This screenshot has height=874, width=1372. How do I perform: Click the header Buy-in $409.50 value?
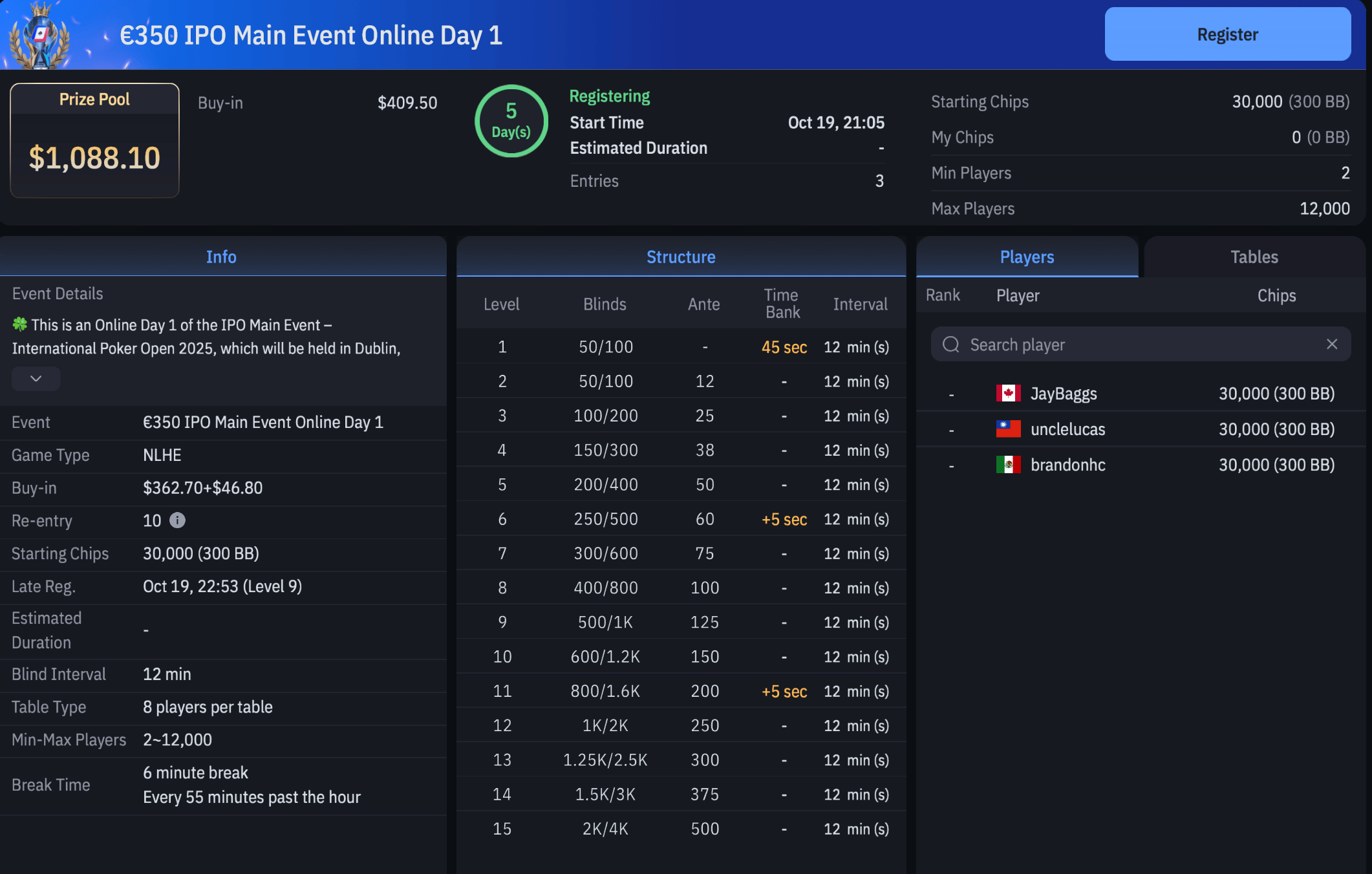coord(407,103)
